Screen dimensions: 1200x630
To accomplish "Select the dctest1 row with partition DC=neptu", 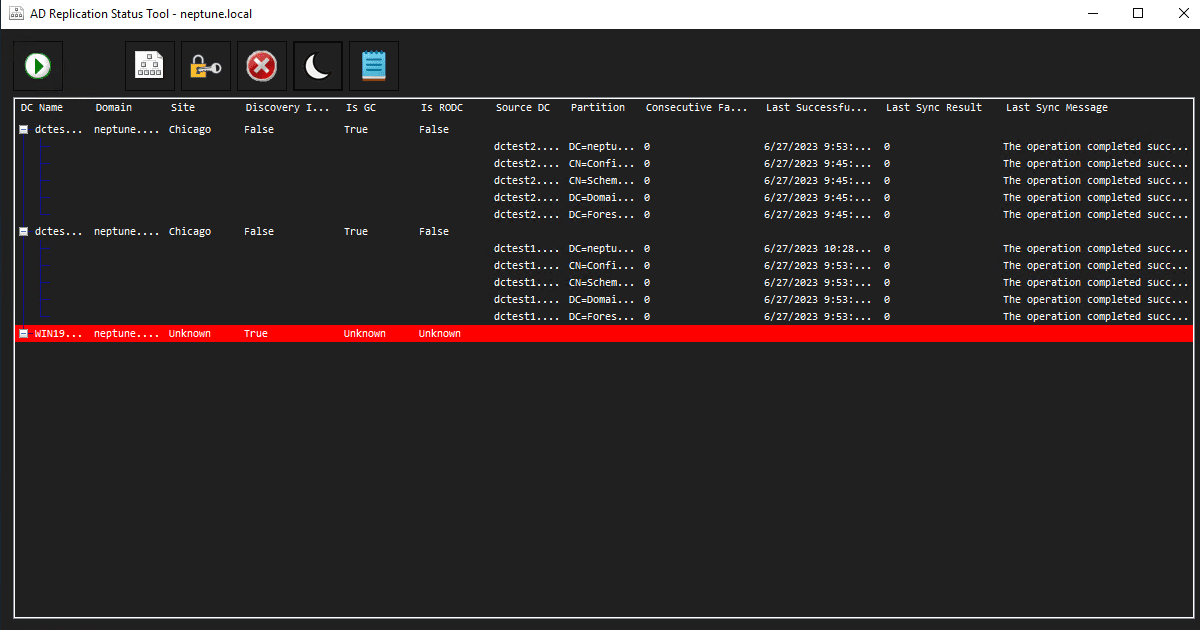I will 605,249.
